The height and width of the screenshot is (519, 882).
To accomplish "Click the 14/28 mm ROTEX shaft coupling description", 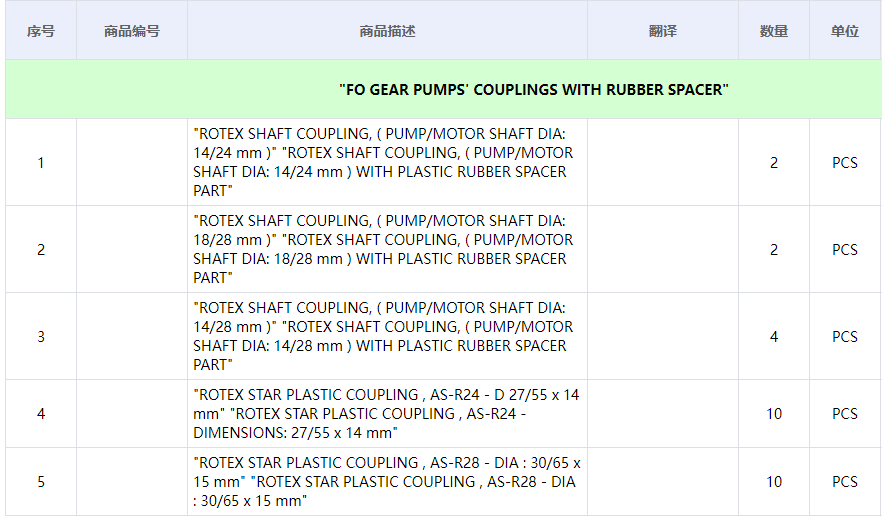I will (x=384, y=336).
